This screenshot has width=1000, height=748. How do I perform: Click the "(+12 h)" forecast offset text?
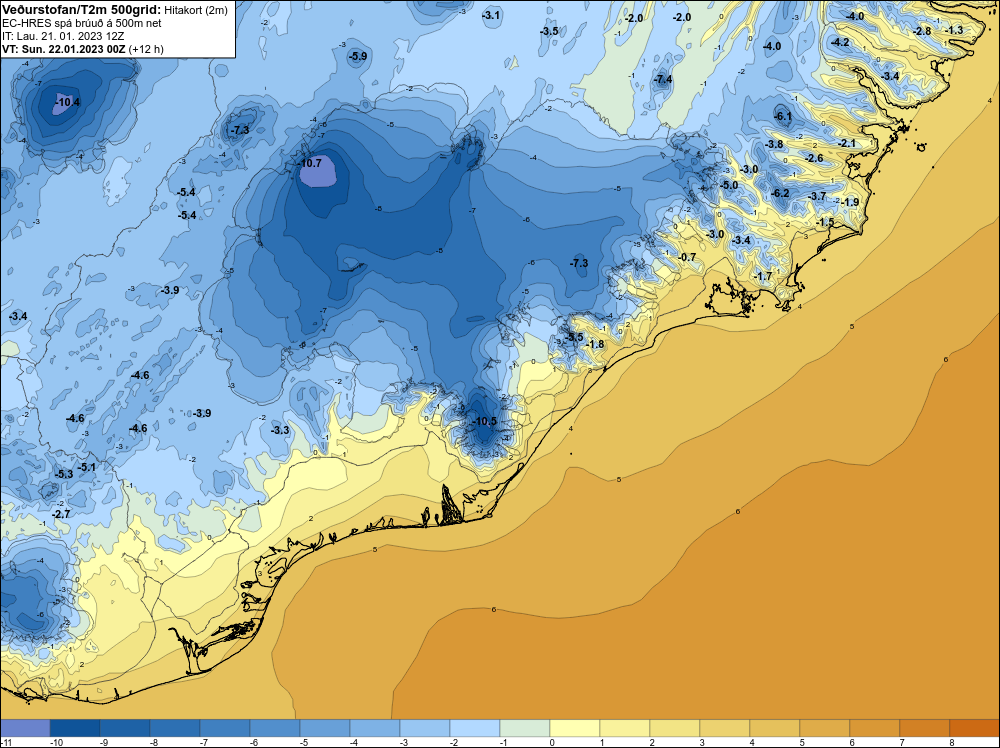coord(146,49)
